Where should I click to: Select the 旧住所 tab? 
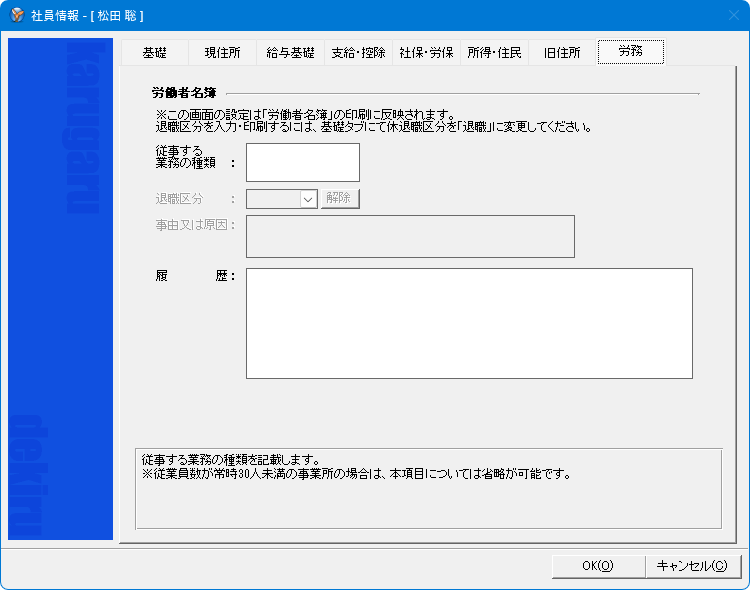[x=562, y=53]
